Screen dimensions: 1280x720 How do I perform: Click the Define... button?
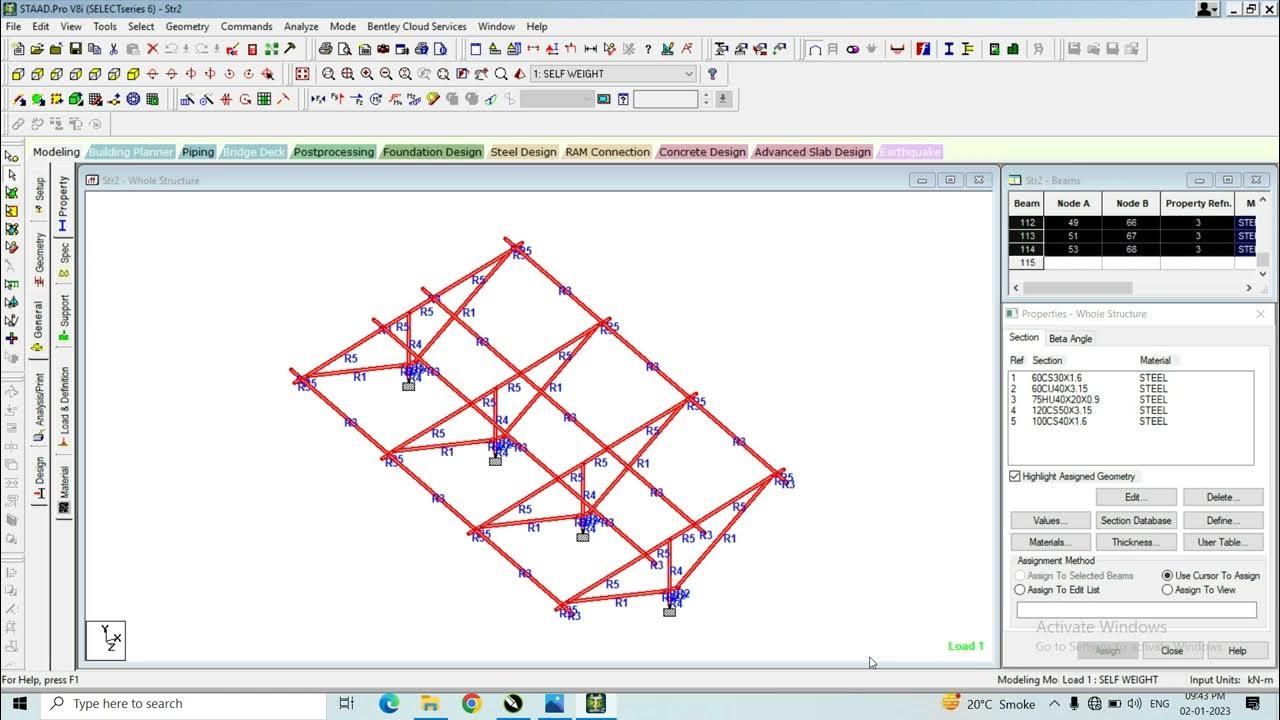(1222, 520)
